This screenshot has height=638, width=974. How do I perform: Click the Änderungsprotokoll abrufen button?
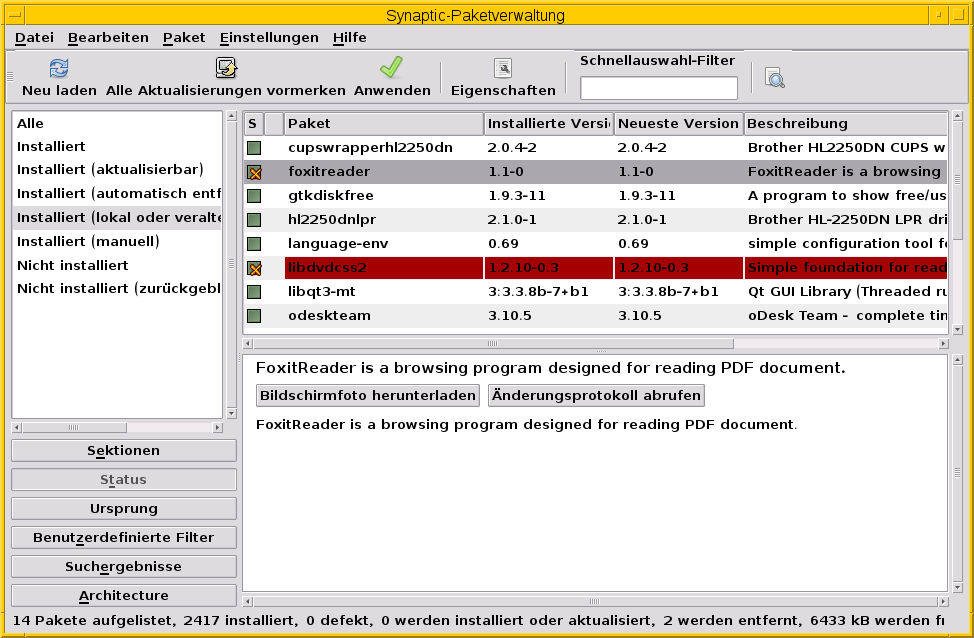click(x=595, y=395)
